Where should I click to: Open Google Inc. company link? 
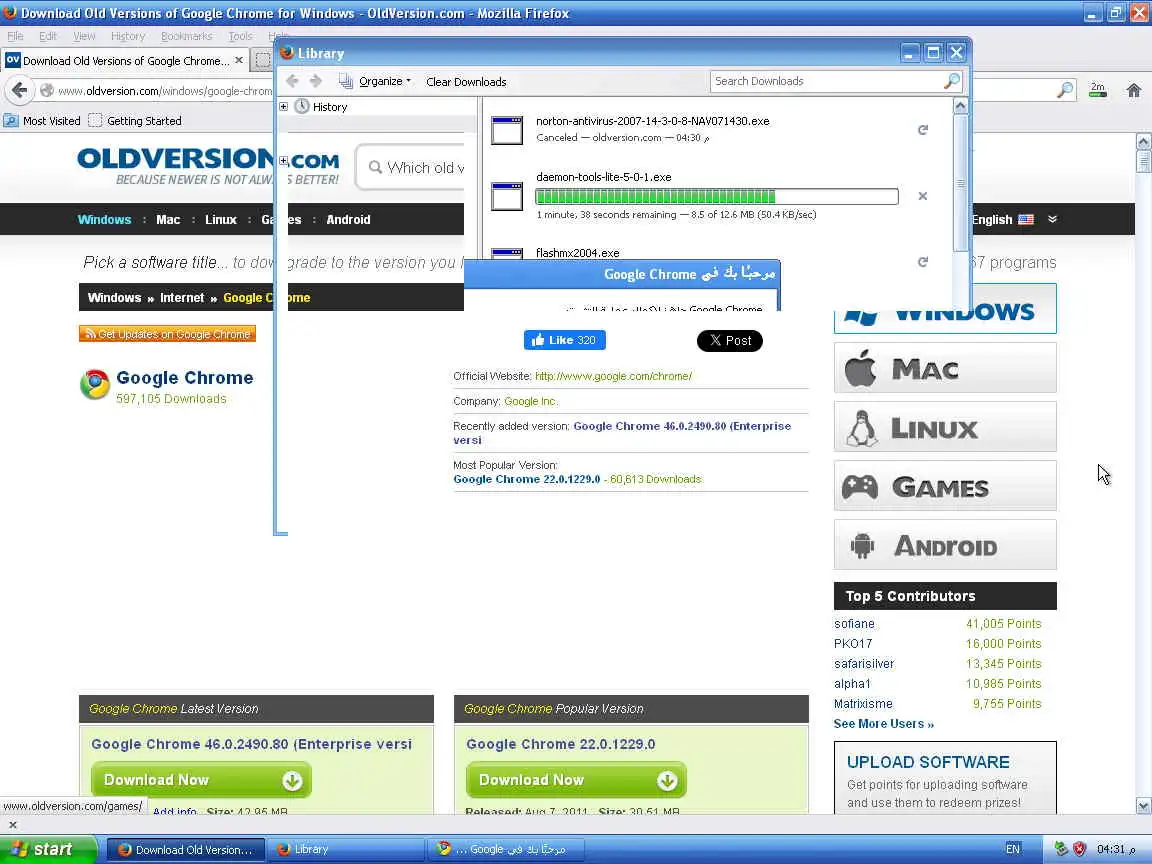coord(530,401)
